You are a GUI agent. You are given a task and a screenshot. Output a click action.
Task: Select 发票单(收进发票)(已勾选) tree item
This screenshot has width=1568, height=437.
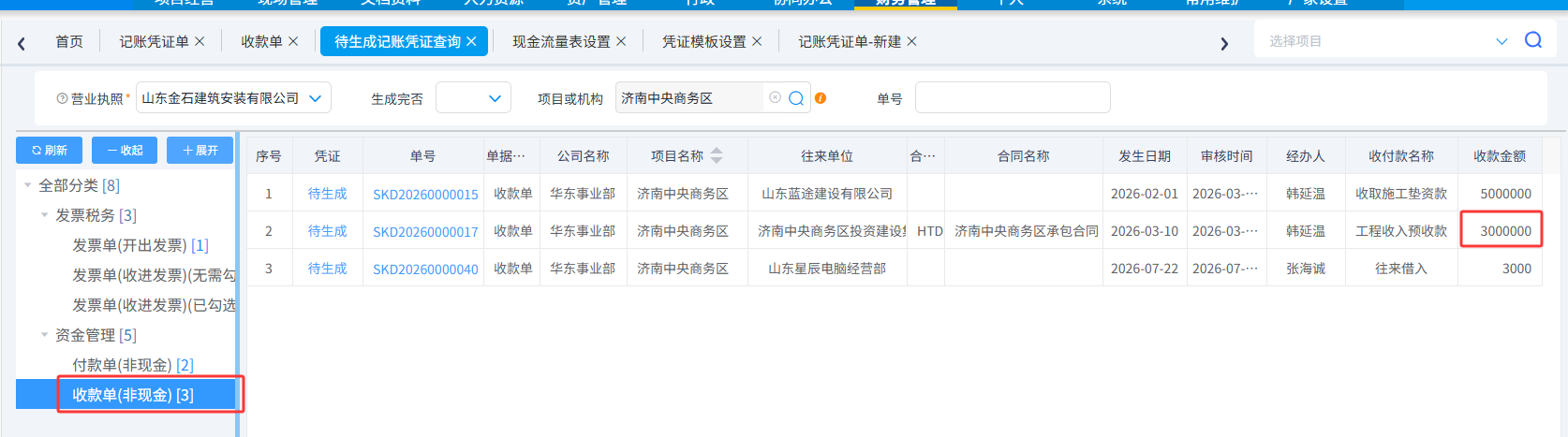pyautogui.click(x=154, y=305)
